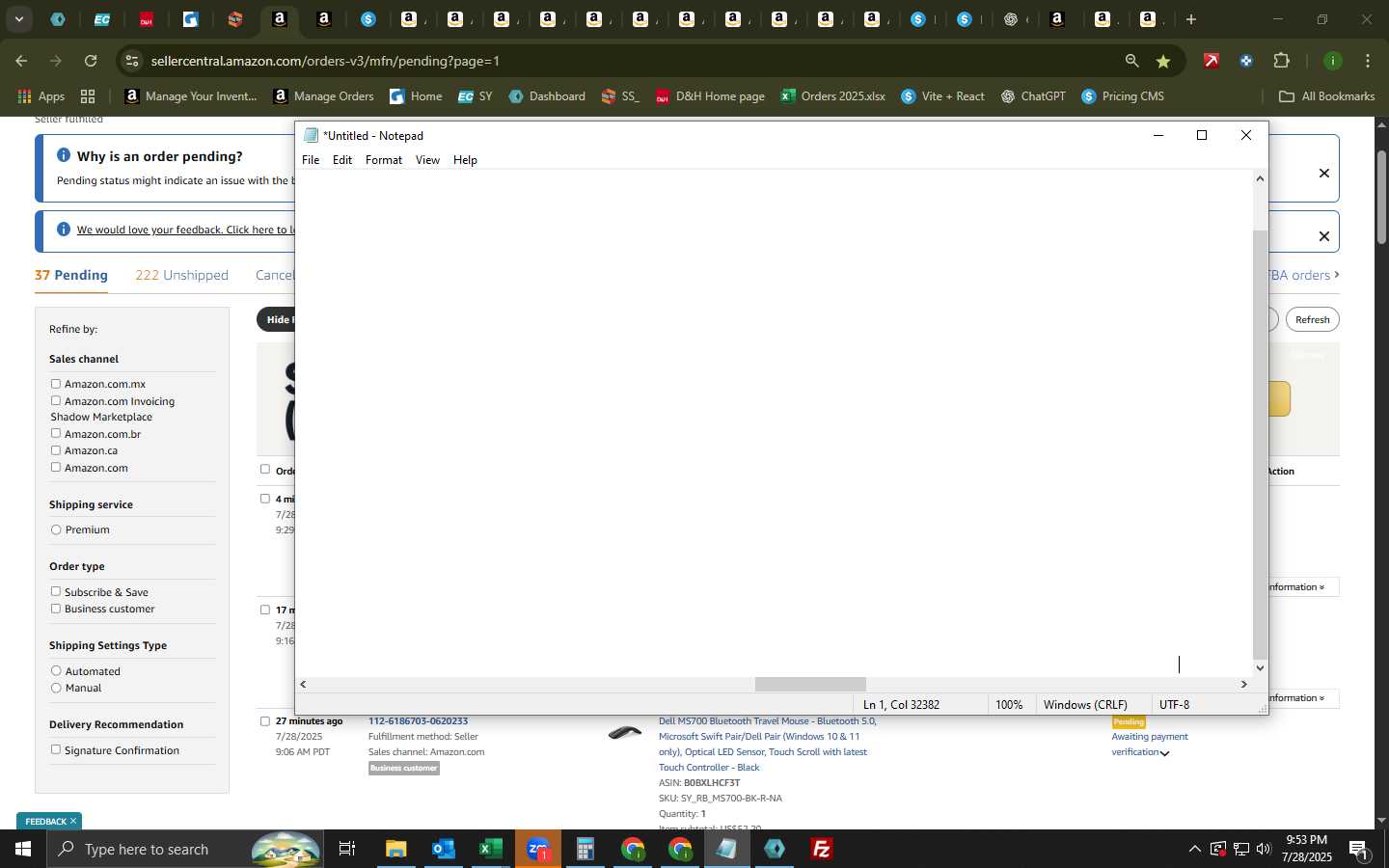Click browser page vertical scrollbar thumb
The image size is (1389, 868).
(x=1381, y=197)
